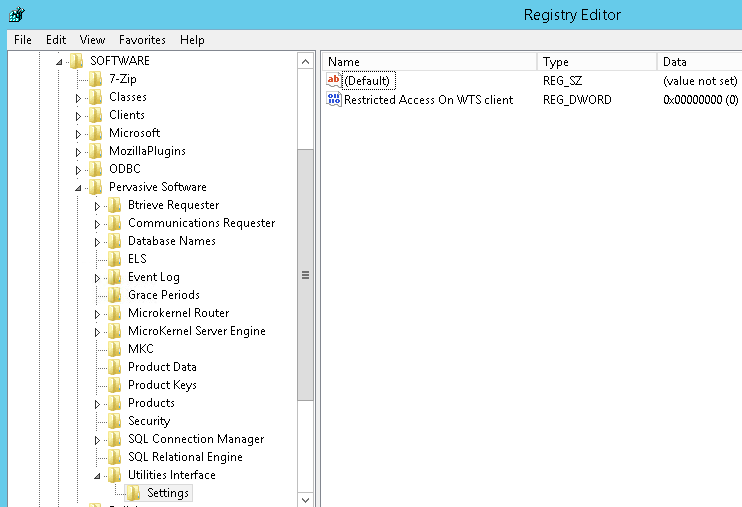Expand the Database Names key
742x507 pixels.
click(97, 242)
